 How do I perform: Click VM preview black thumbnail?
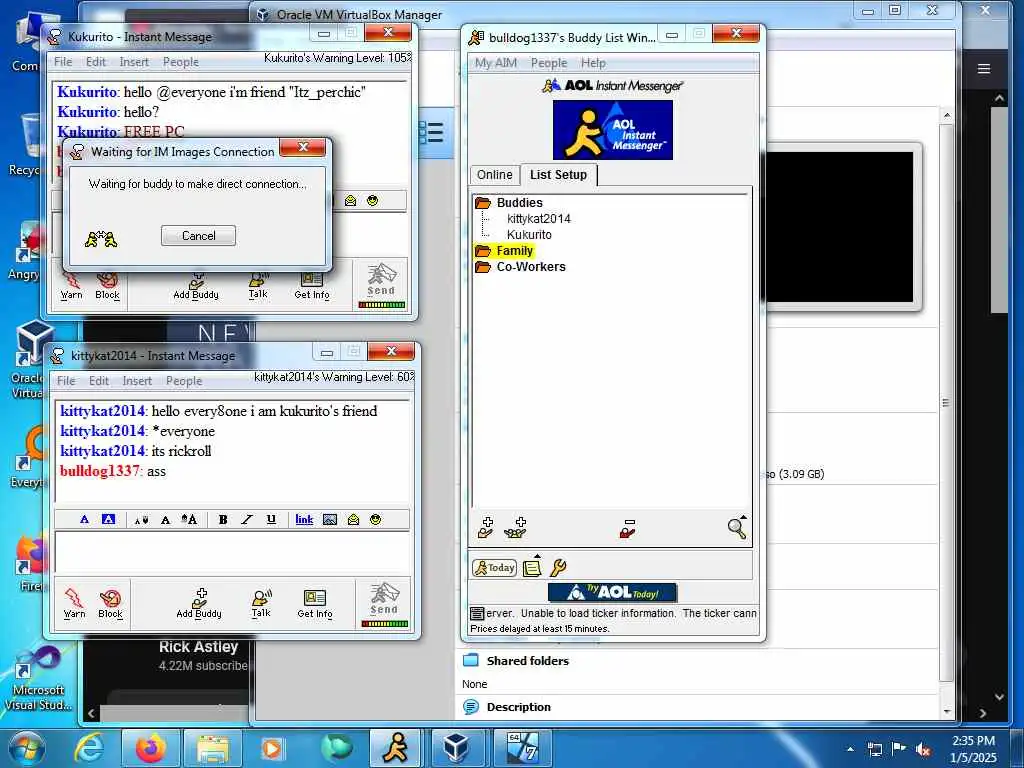pyautogui.click(x=839, y=227)
